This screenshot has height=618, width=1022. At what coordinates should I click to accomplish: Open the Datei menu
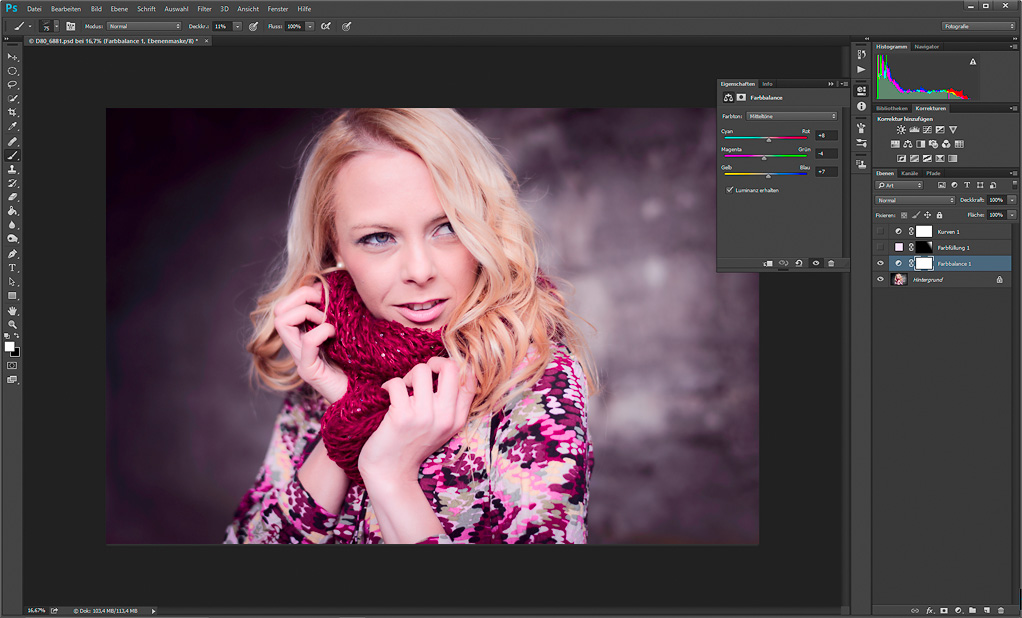point(34,8)
